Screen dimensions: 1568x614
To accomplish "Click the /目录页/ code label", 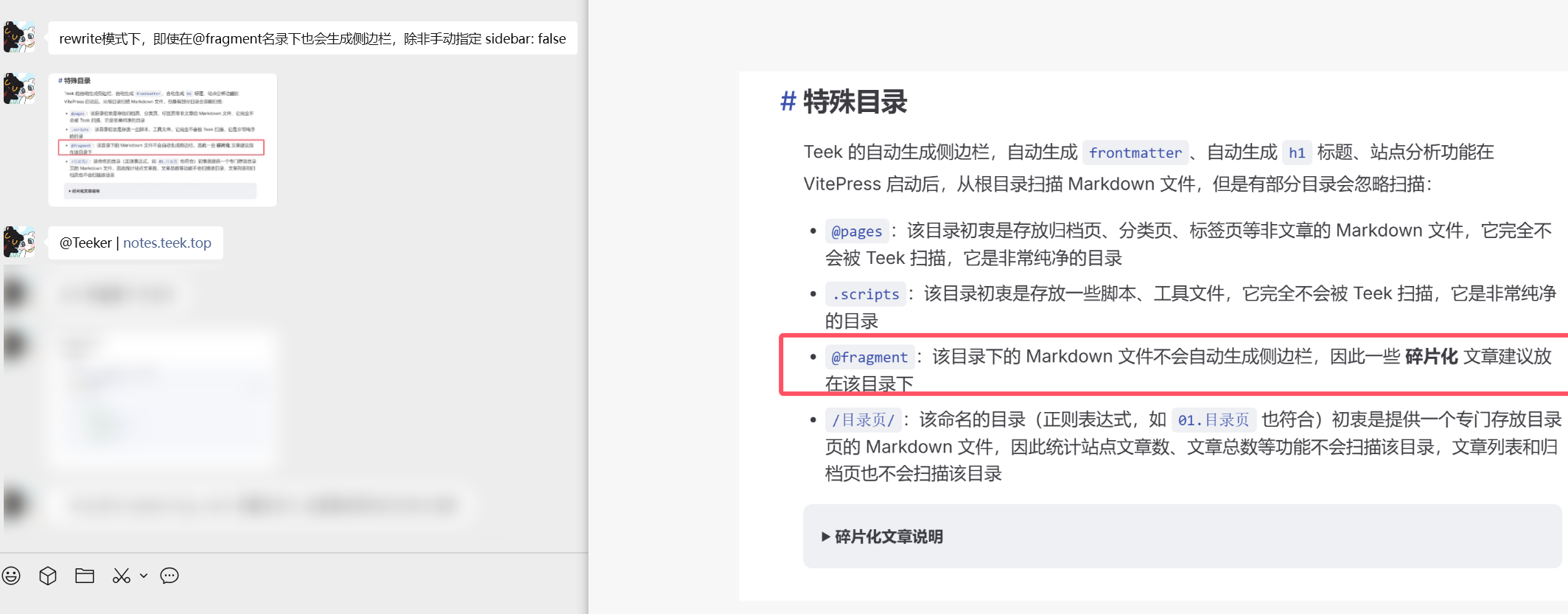I will 862,420.
